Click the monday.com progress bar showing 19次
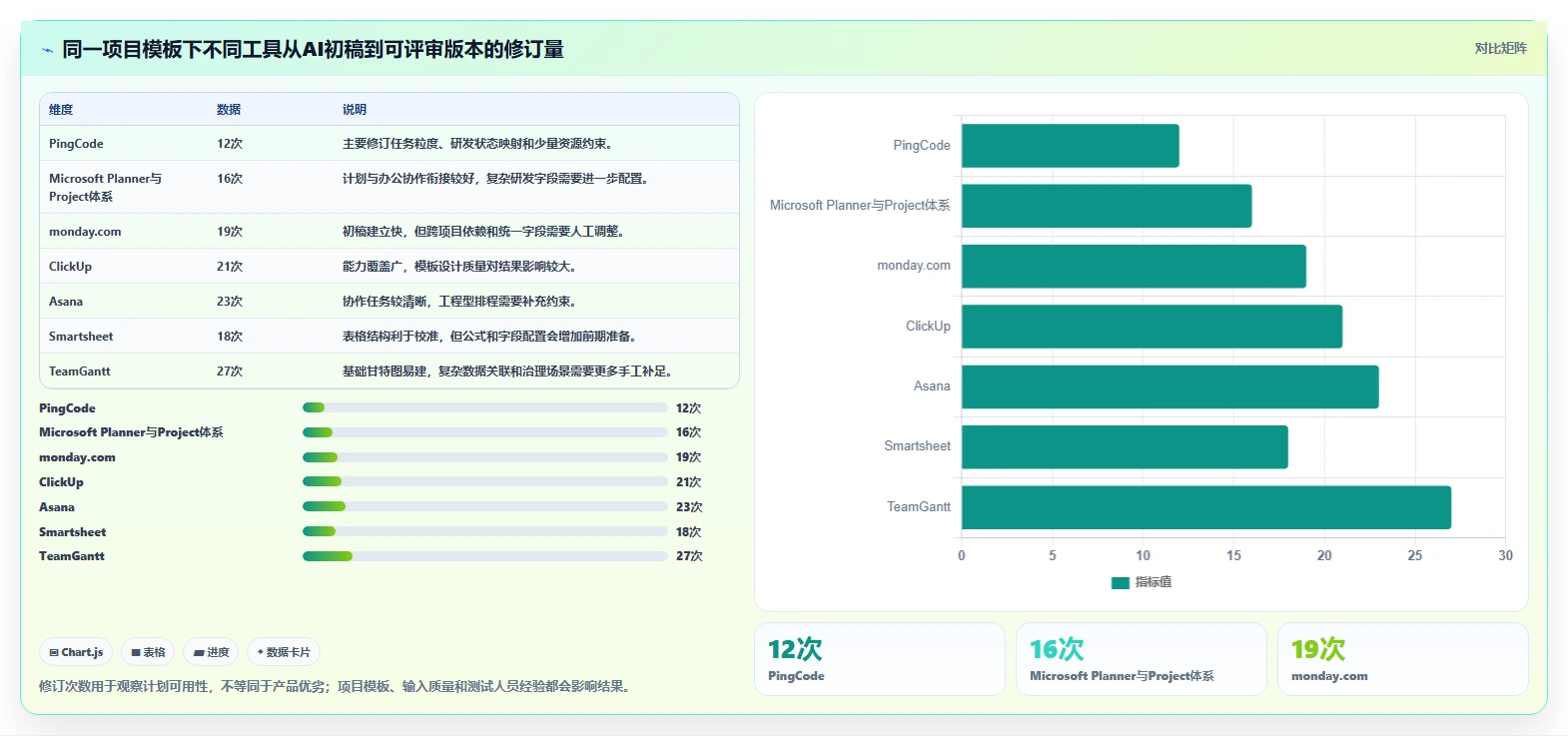This screenshot has height=736, width=1568. point(484,457)
